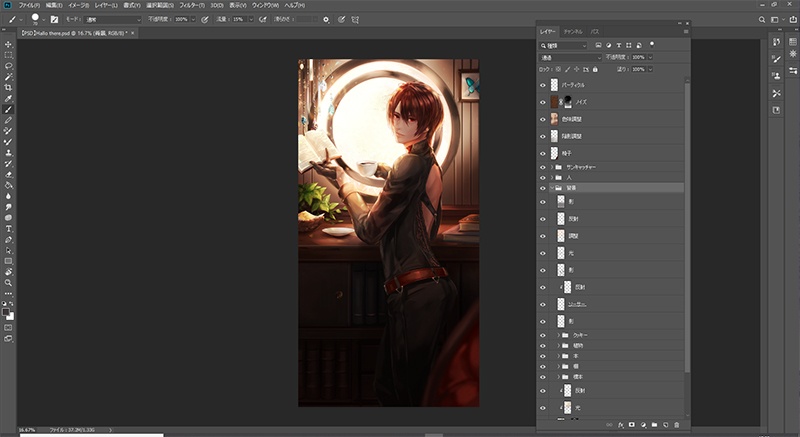Viewport: 800px width, 437px height.
Task: Open brush mode dropdown in options bar
Action: pyautogui.click(x=113, y=20)
